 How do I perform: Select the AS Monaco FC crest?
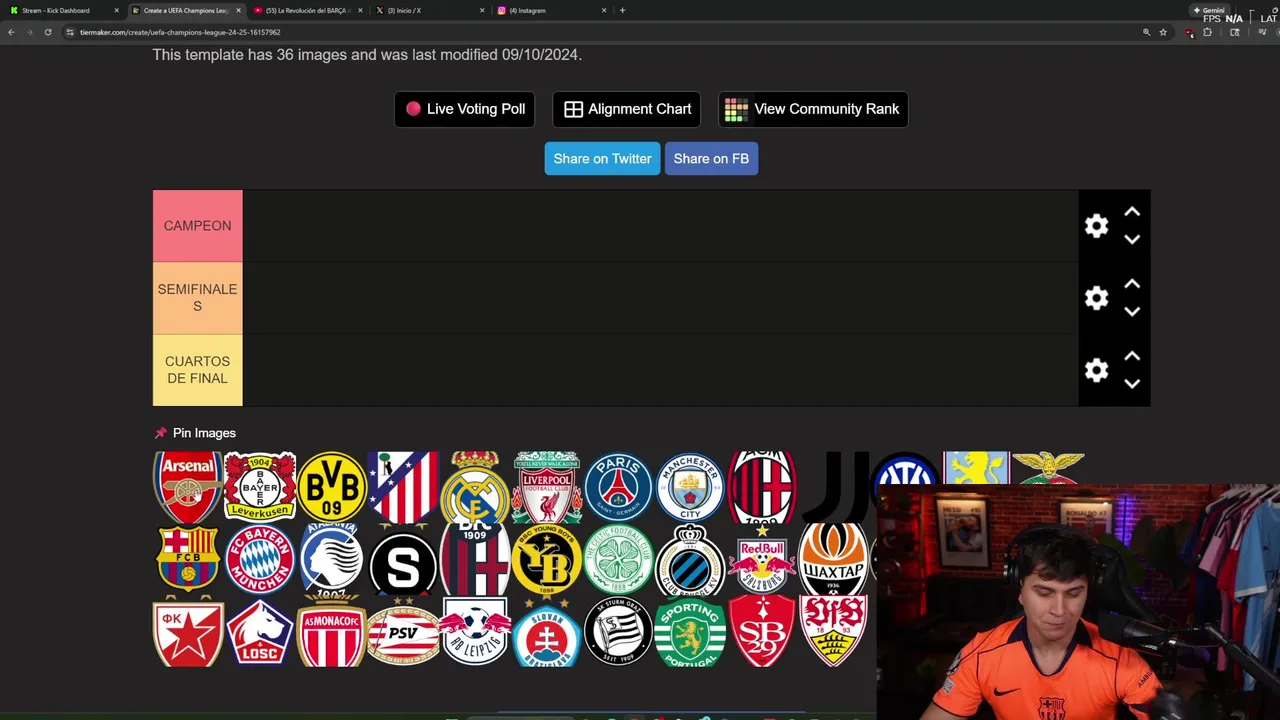(x=332, y=631)
